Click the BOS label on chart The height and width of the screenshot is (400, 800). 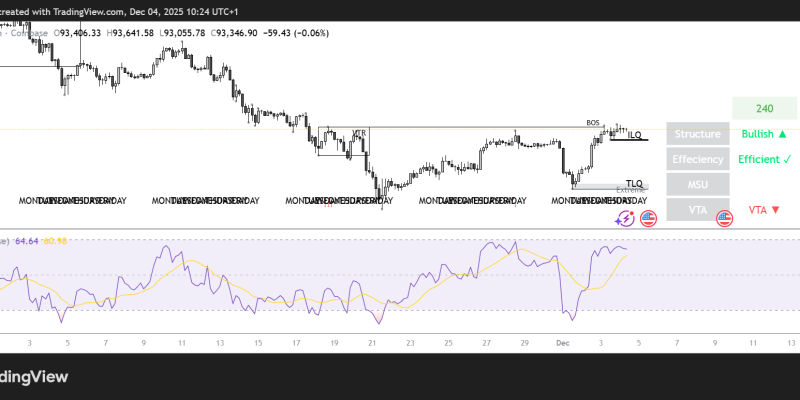coord(593,122)
